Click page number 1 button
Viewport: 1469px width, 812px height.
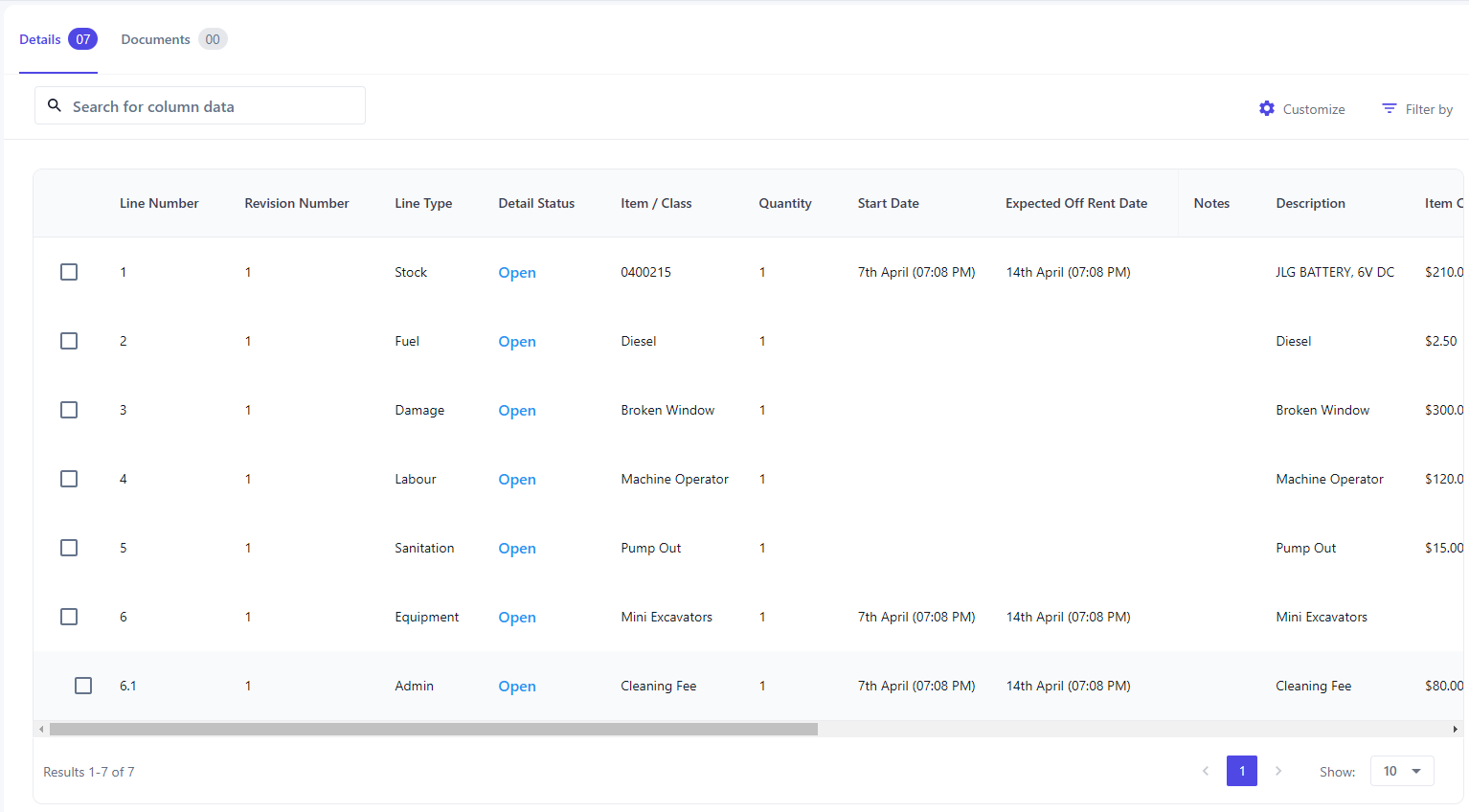click(1242, 771)
